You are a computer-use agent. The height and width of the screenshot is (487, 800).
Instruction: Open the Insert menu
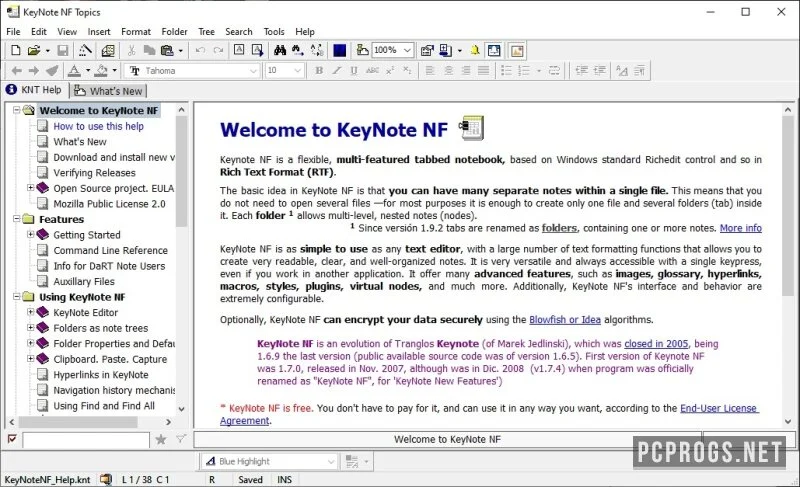click(x=99, y=32)
